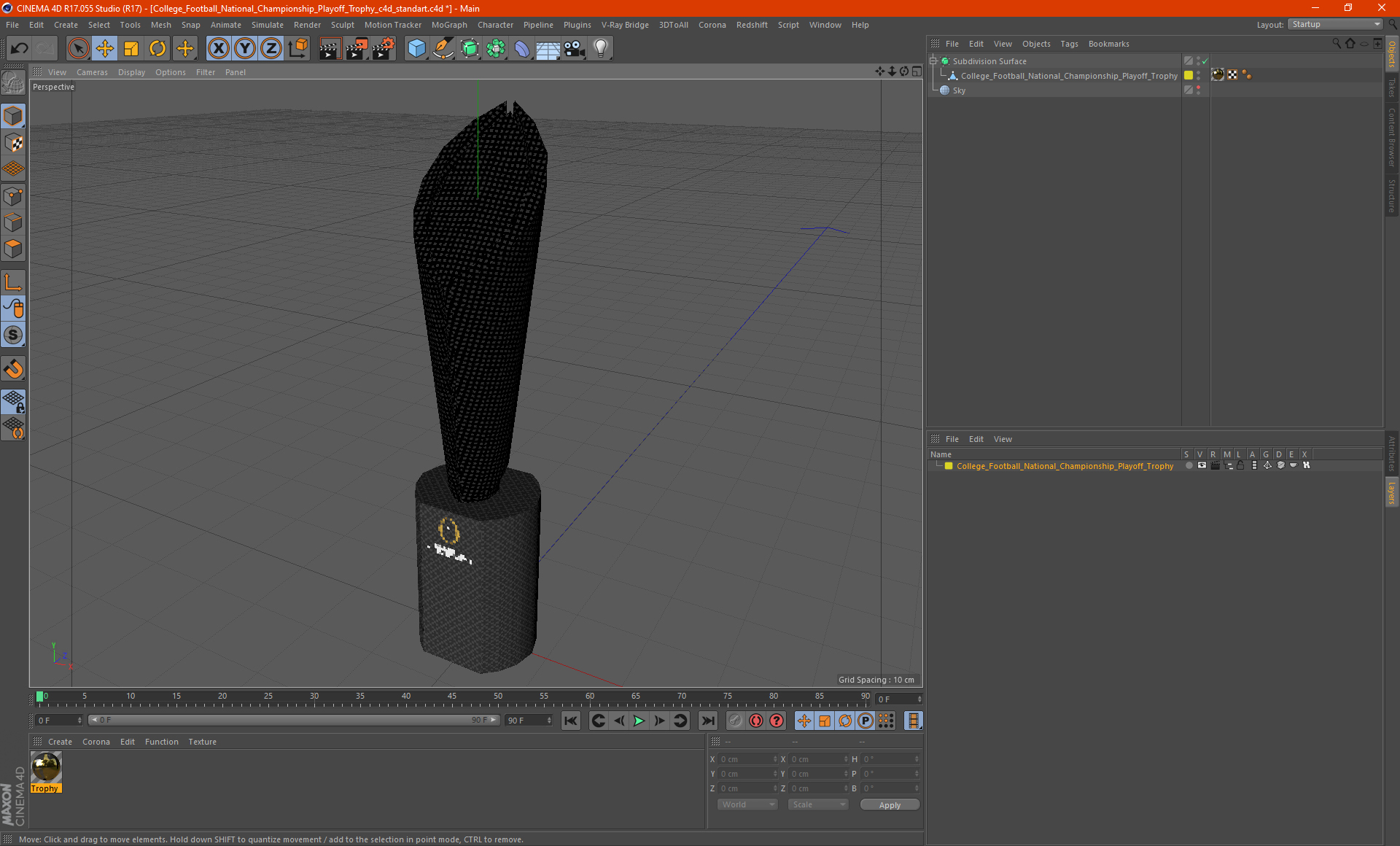Click the Floor environment icon
The image size is (1400, 846).
(x=548, y=49)
